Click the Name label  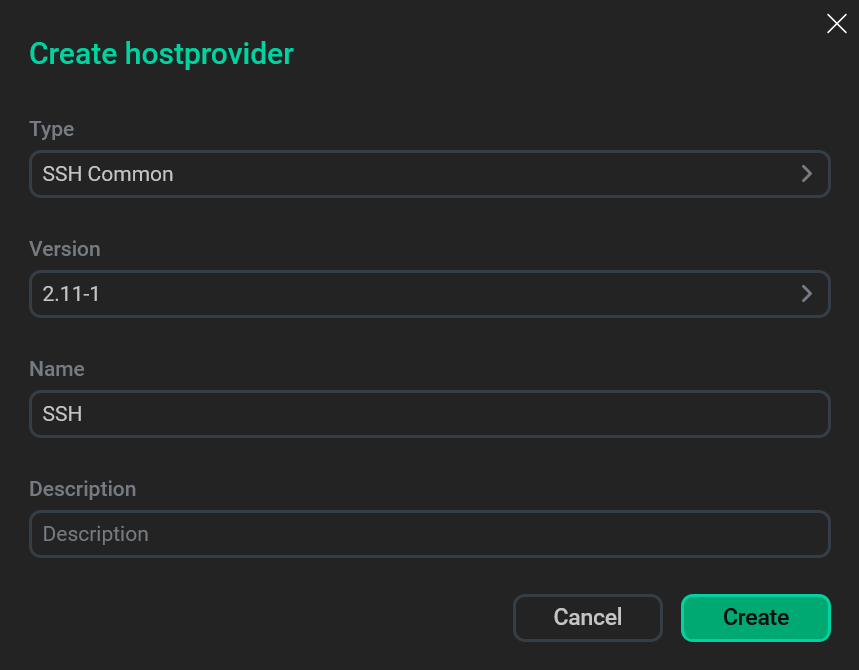tap(56, 369)
